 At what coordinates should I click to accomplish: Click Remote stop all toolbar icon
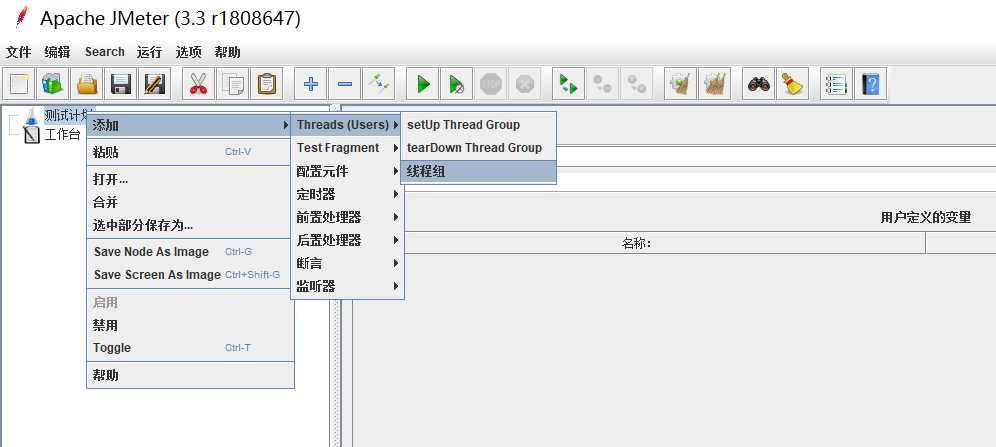coord(602,84)
